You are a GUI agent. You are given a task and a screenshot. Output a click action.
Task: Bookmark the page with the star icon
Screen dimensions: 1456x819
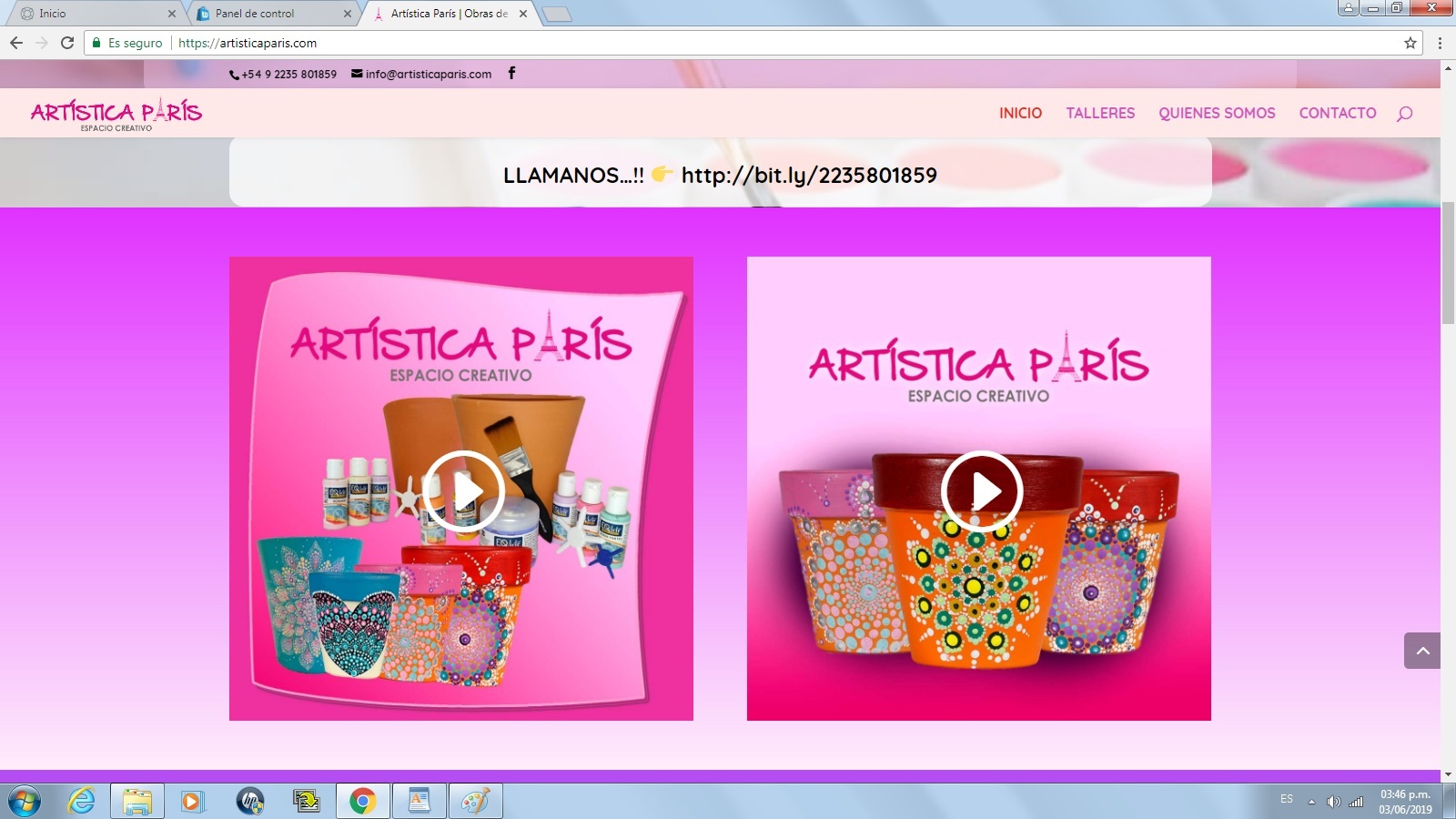[x=1410, y=43]
